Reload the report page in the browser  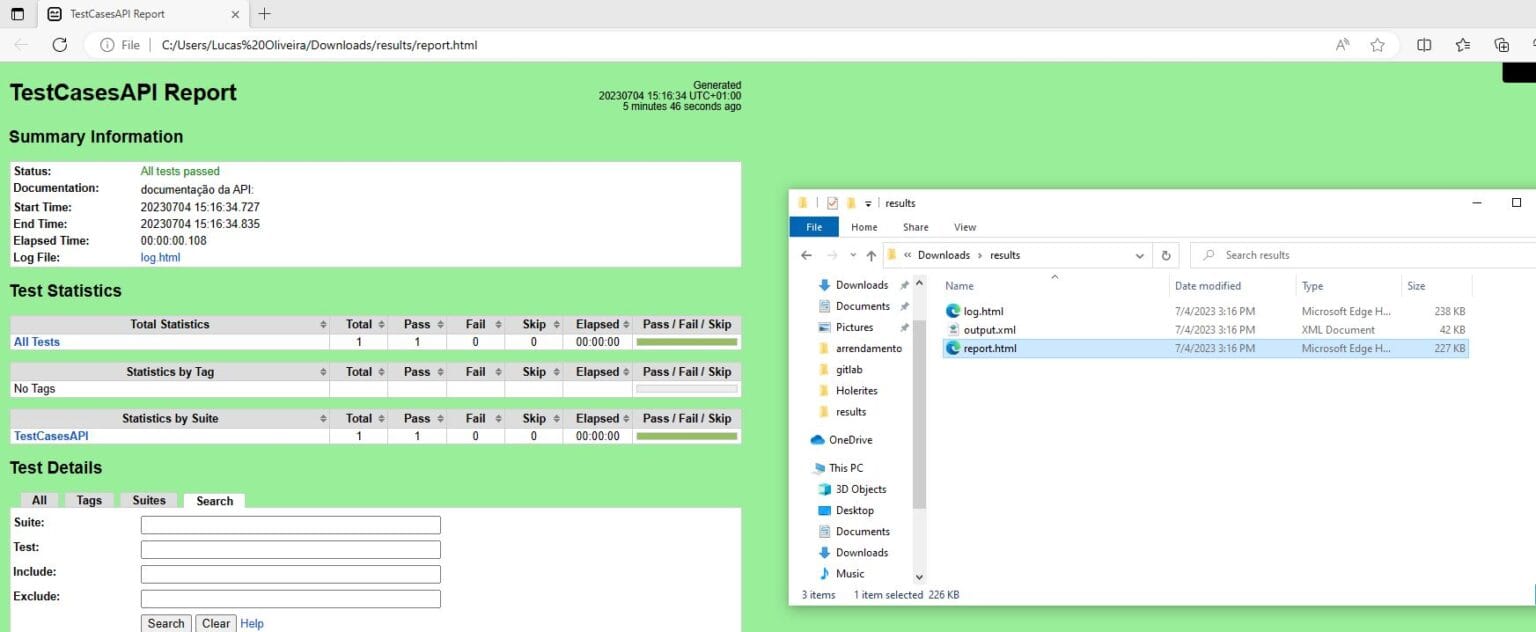pyautogui.click(x=59, y=45)
